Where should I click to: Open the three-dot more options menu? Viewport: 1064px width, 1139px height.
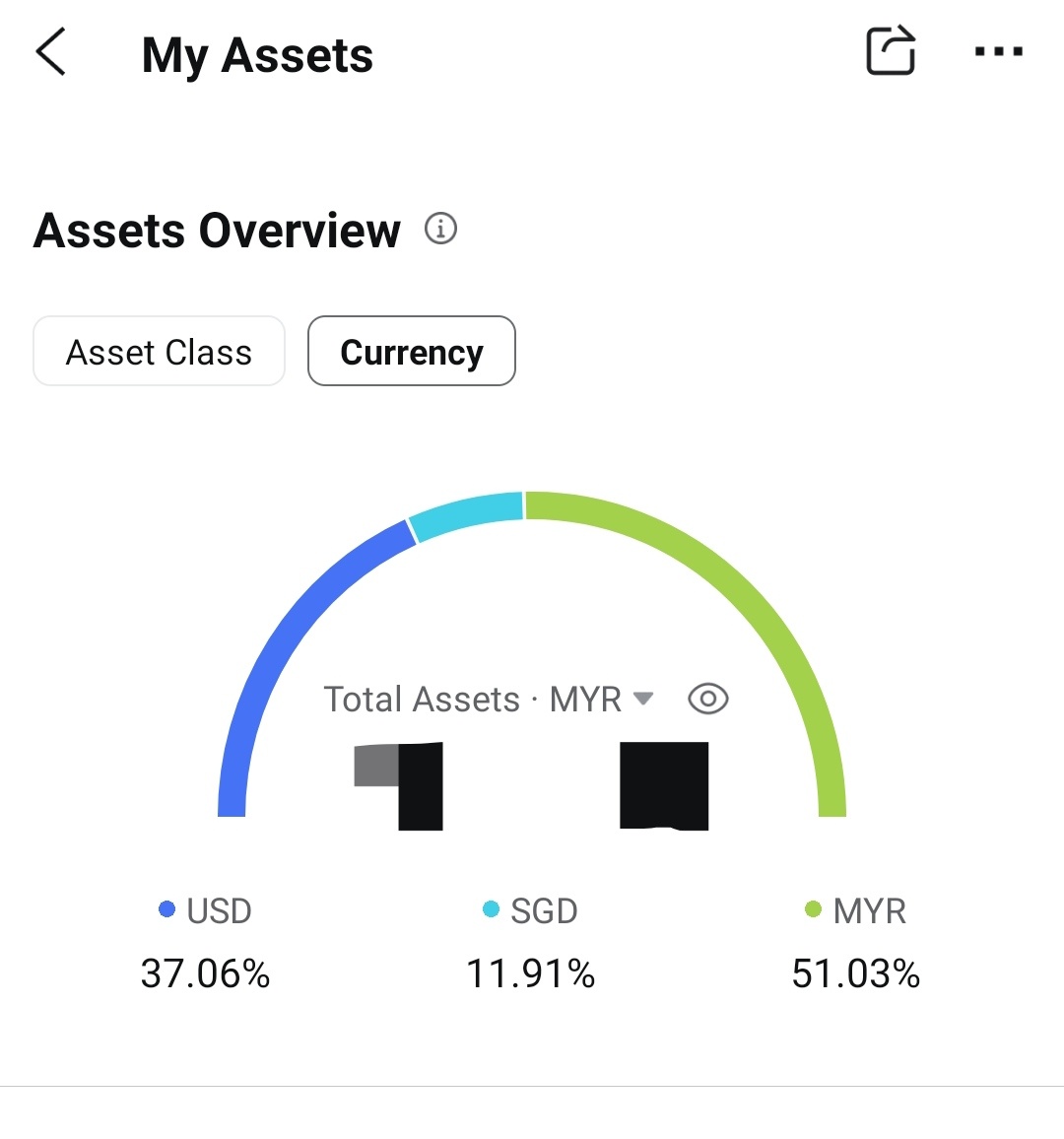[998, 51]
